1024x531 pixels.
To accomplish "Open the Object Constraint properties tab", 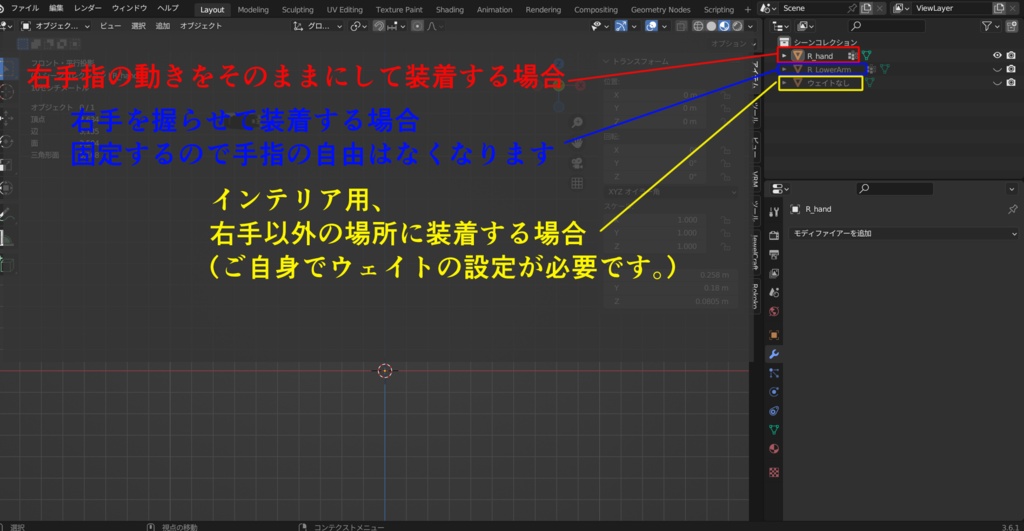I will coord(774,411).
